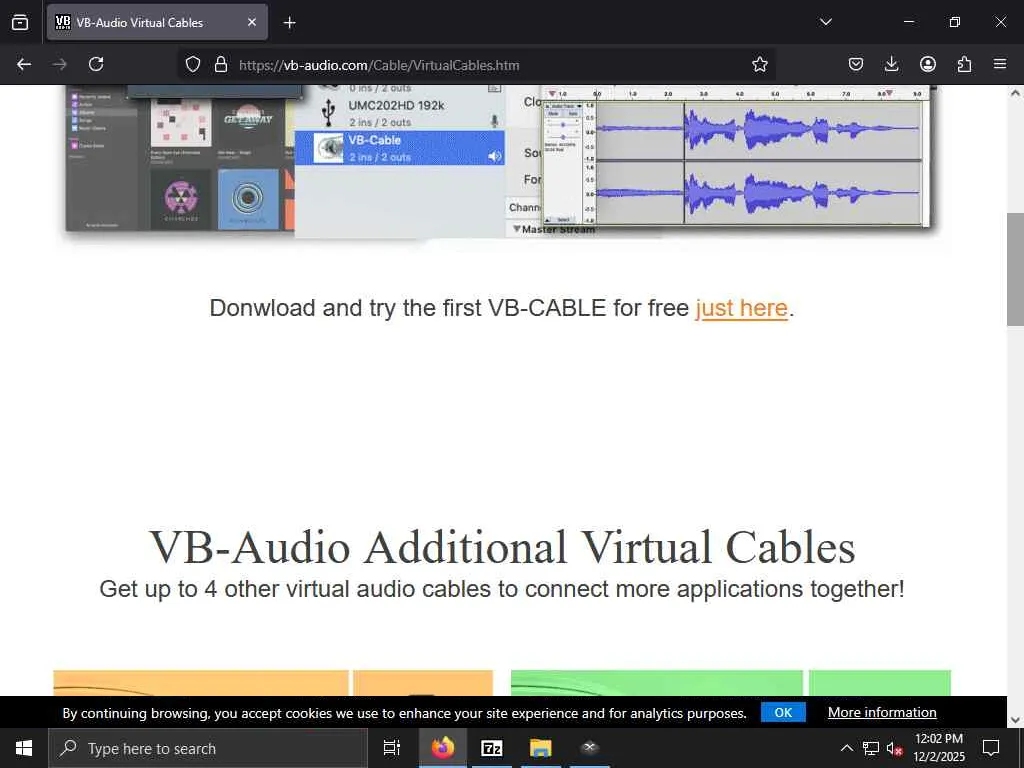The image size is (1024, 768).
Task: Click the taskbar search box
Action: click(x=208, y=748)
